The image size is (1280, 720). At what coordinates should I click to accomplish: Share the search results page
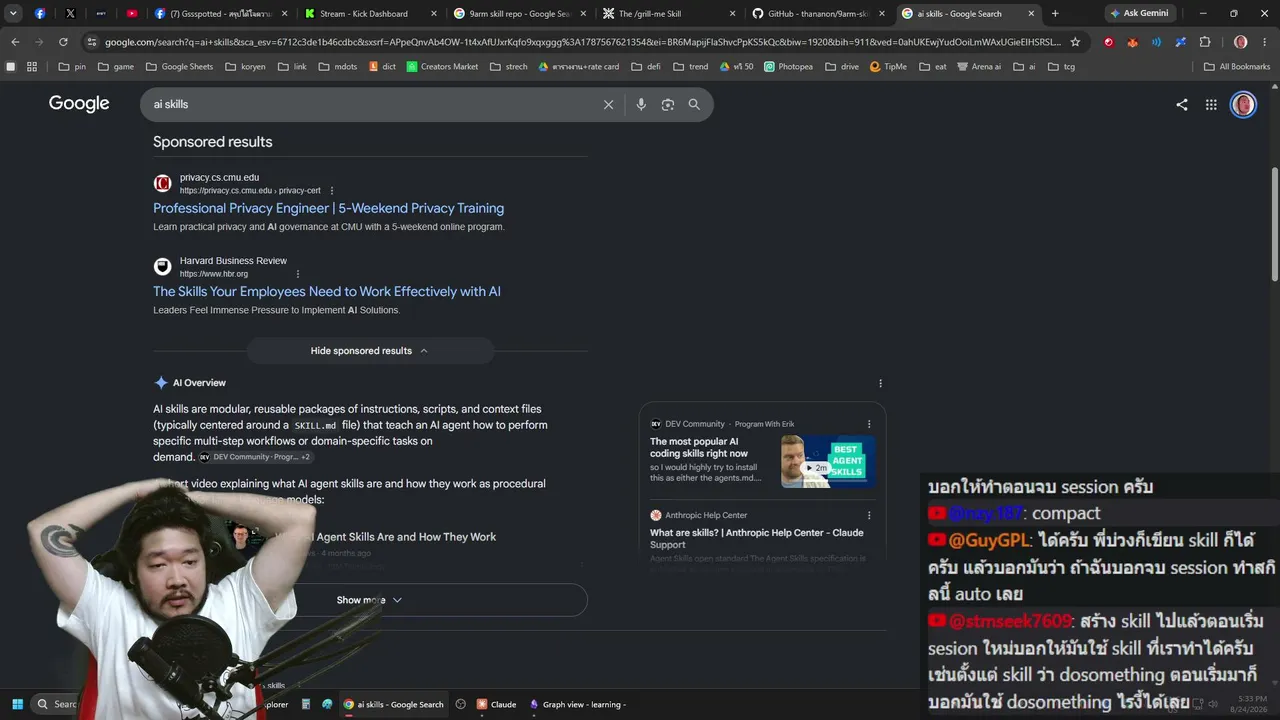[1182, 104]
